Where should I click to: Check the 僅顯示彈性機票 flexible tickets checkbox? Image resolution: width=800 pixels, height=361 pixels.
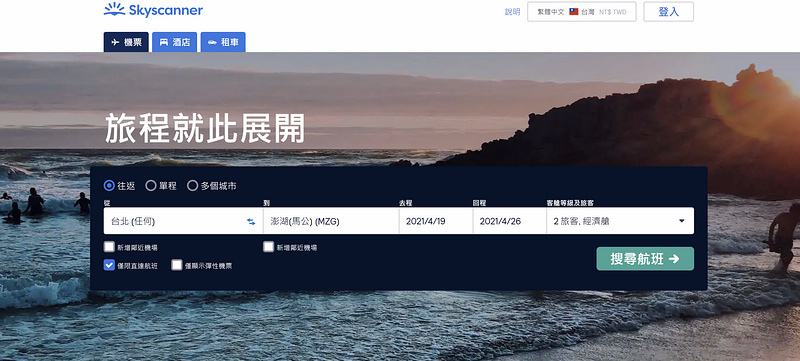coord(177,265)
